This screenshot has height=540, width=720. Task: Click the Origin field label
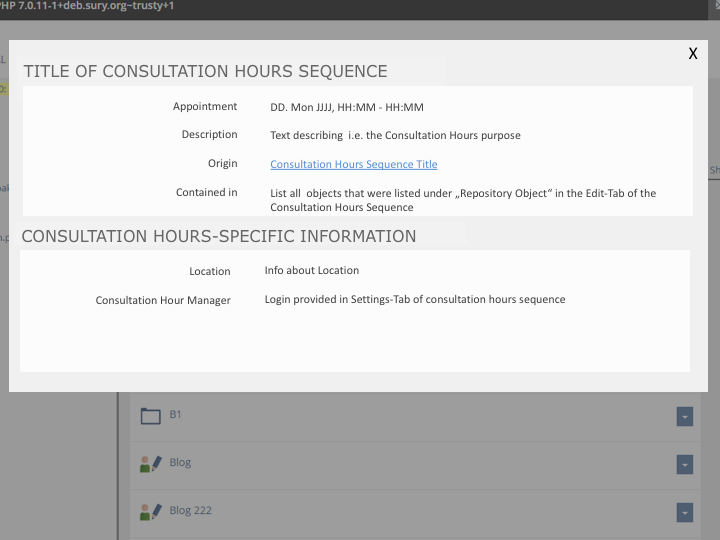click(x=223, y=163)
